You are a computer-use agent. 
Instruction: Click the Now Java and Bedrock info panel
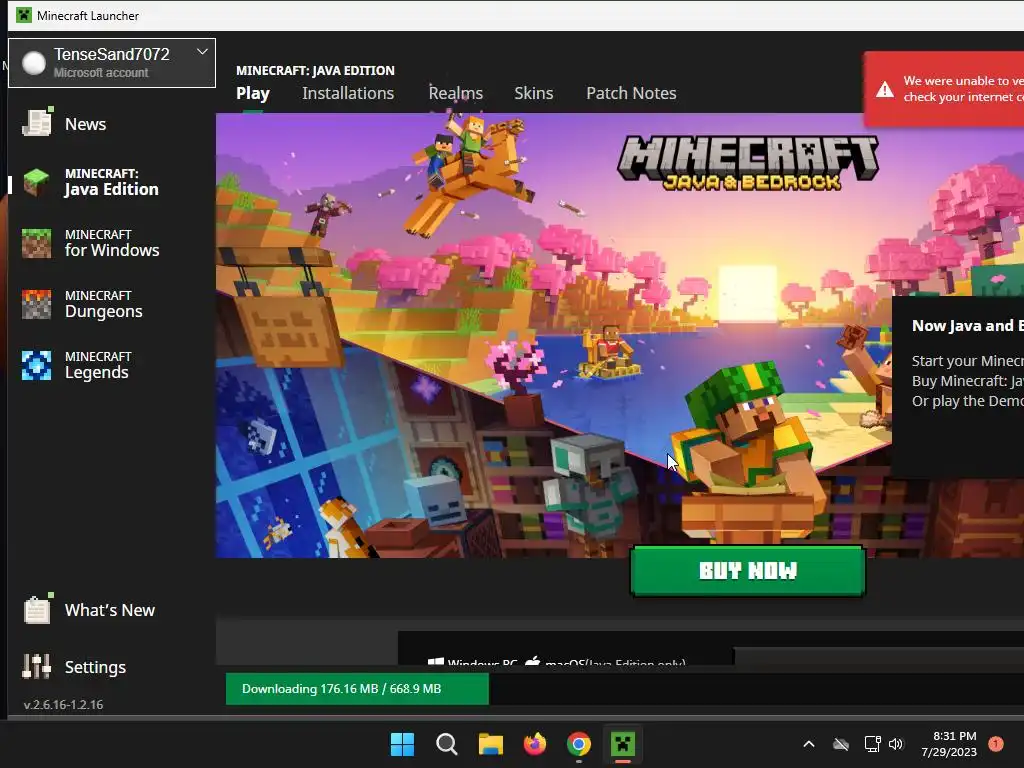coord(958,387)
